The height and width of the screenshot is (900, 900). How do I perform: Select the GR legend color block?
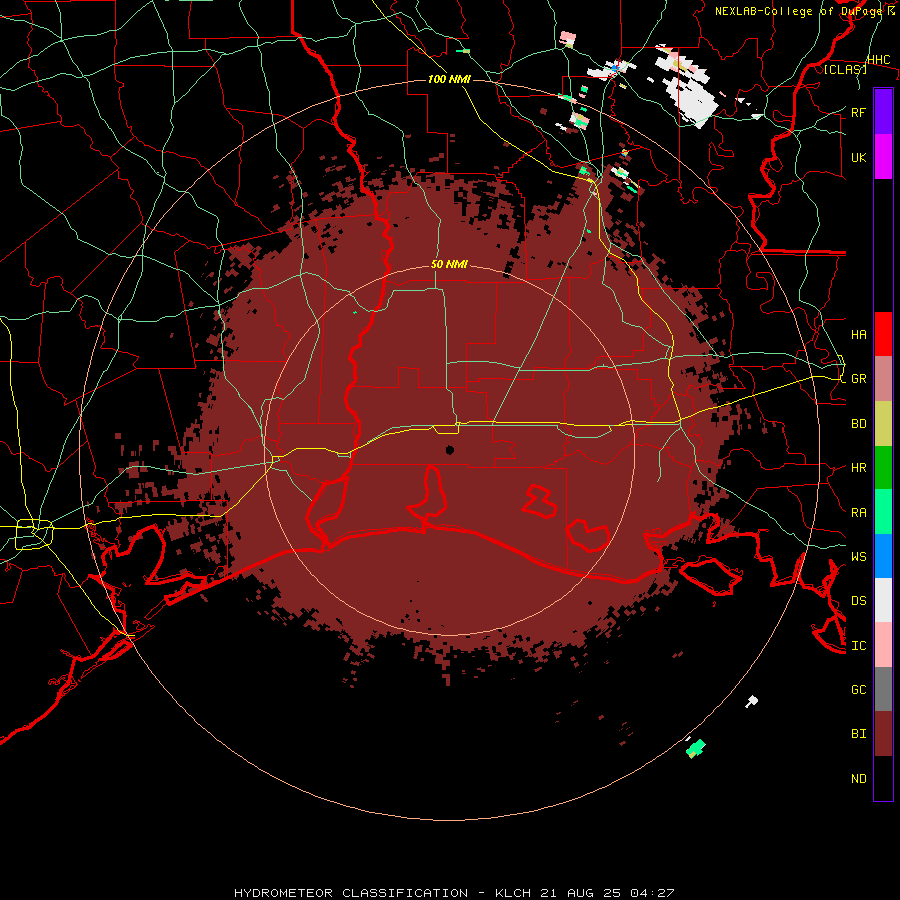coord(883,378)
